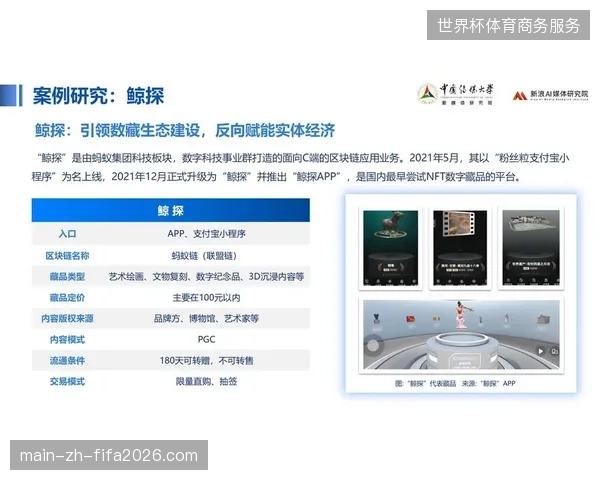This screenshot has height=480, width=600.
Task: Click the intro paragraph starting with "鲸探"是由蚂蚁集团
Action: click(300, 167)
